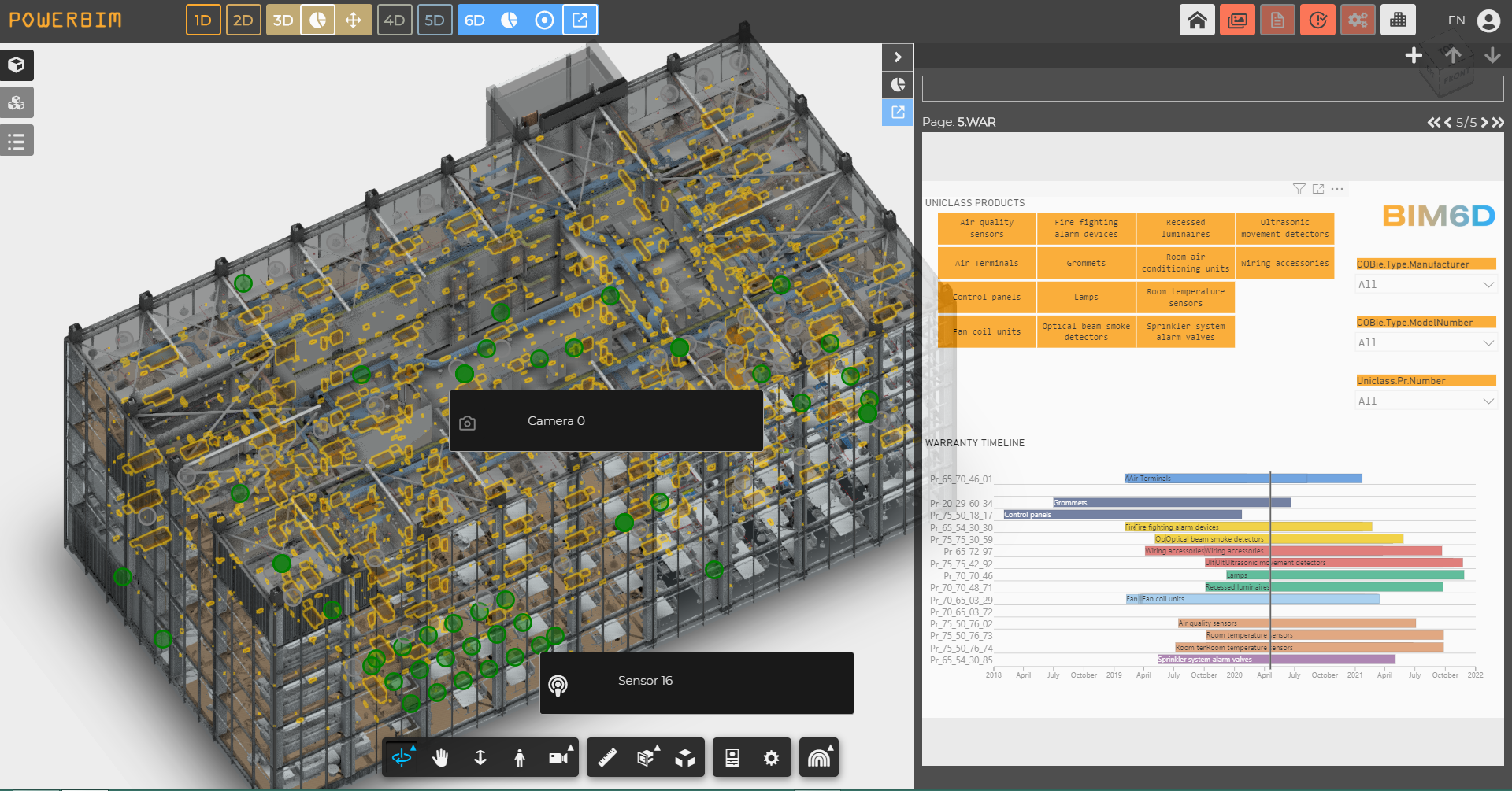This screenshot has width=1512, height=791.
Task: Enable the 5D mode toggle
Action: pos(435,20)
